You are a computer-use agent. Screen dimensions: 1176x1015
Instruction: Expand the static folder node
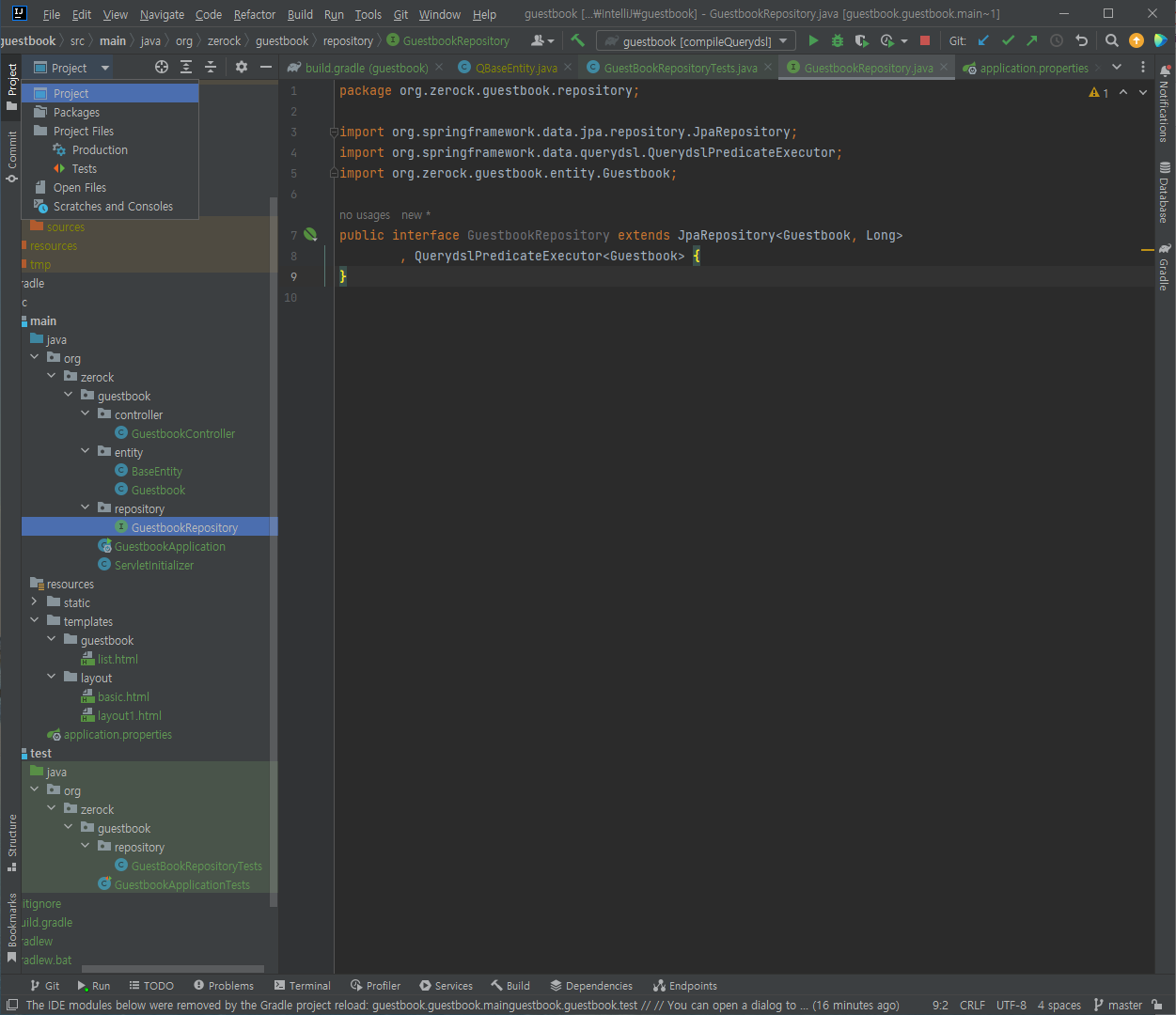(x=35, y=601)
